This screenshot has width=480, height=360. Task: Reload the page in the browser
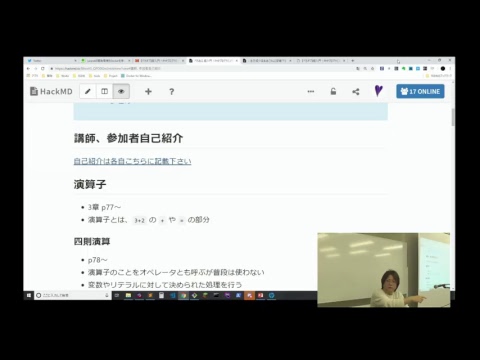43,68
